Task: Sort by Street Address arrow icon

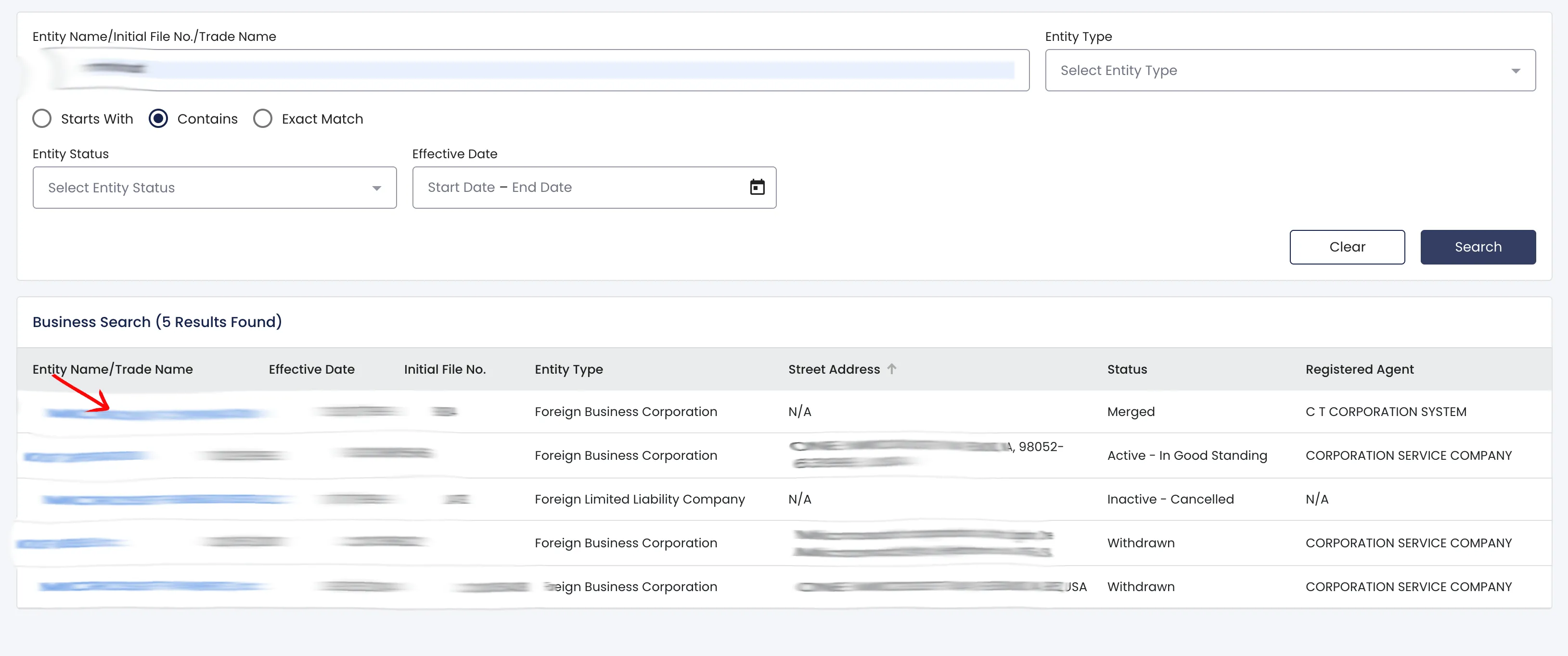Action: click(892, 369)
